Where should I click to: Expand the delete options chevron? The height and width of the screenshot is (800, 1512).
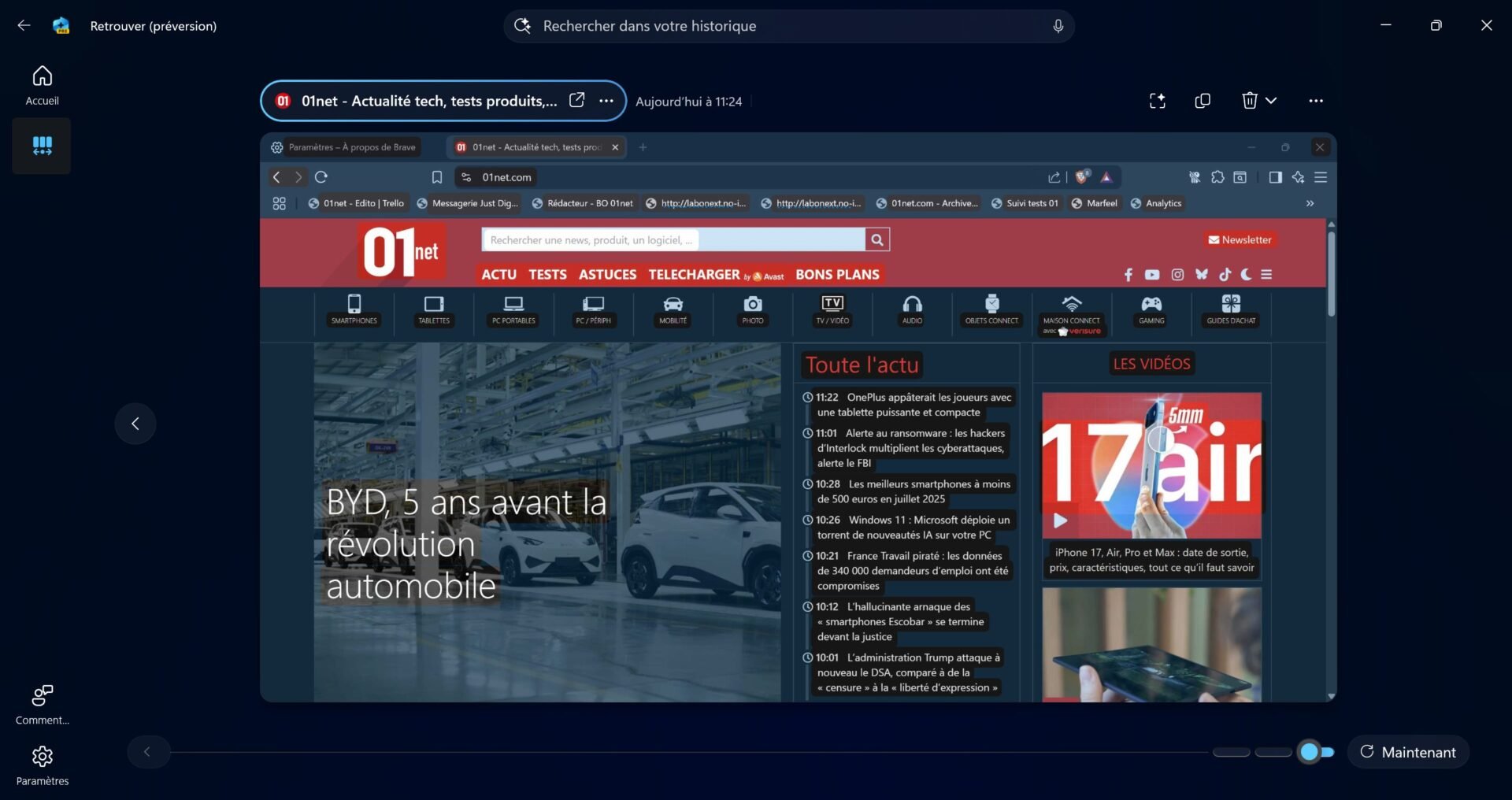1271,101
